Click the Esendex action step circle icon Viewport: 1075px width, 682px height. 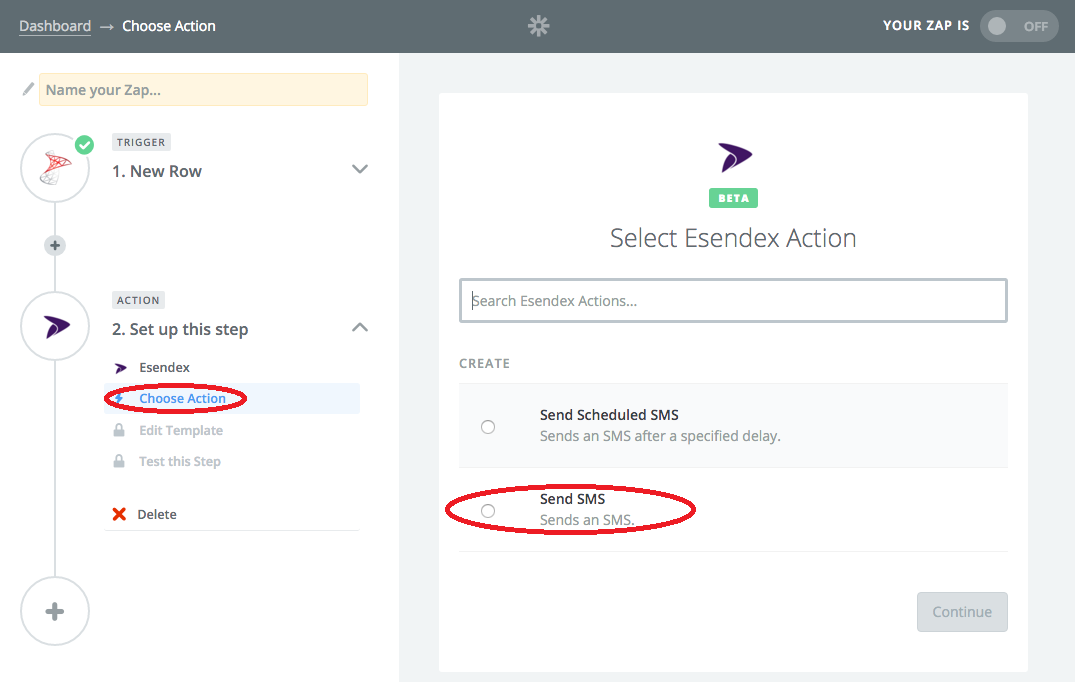pyautogui.click(x=55, y=326)
